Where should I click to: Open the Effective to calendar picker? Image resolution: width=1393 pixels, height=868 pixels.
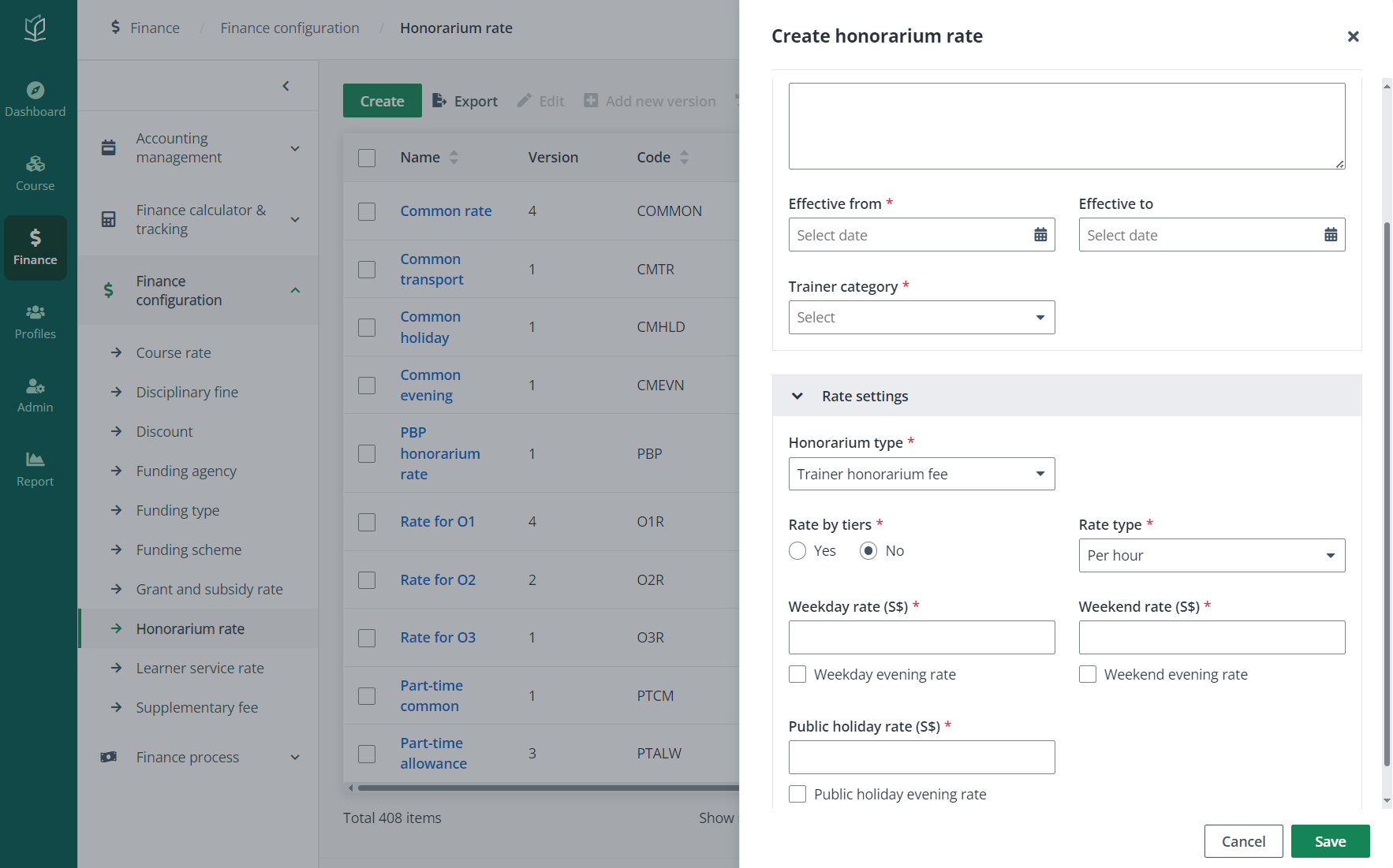[x=1331, y=235]
